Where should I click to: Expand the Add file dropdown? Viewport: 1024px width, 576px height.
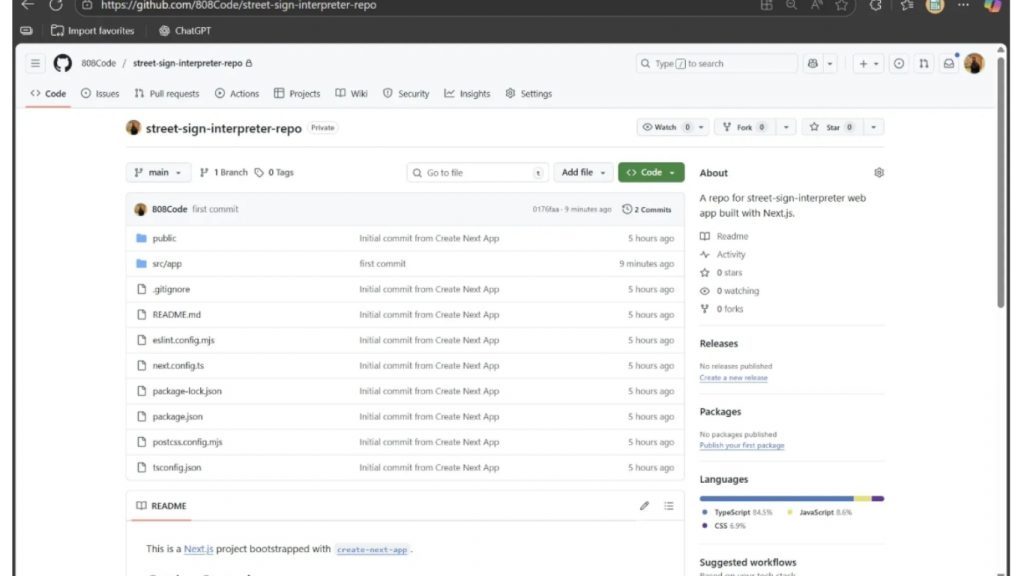click(x=583, y=172)
